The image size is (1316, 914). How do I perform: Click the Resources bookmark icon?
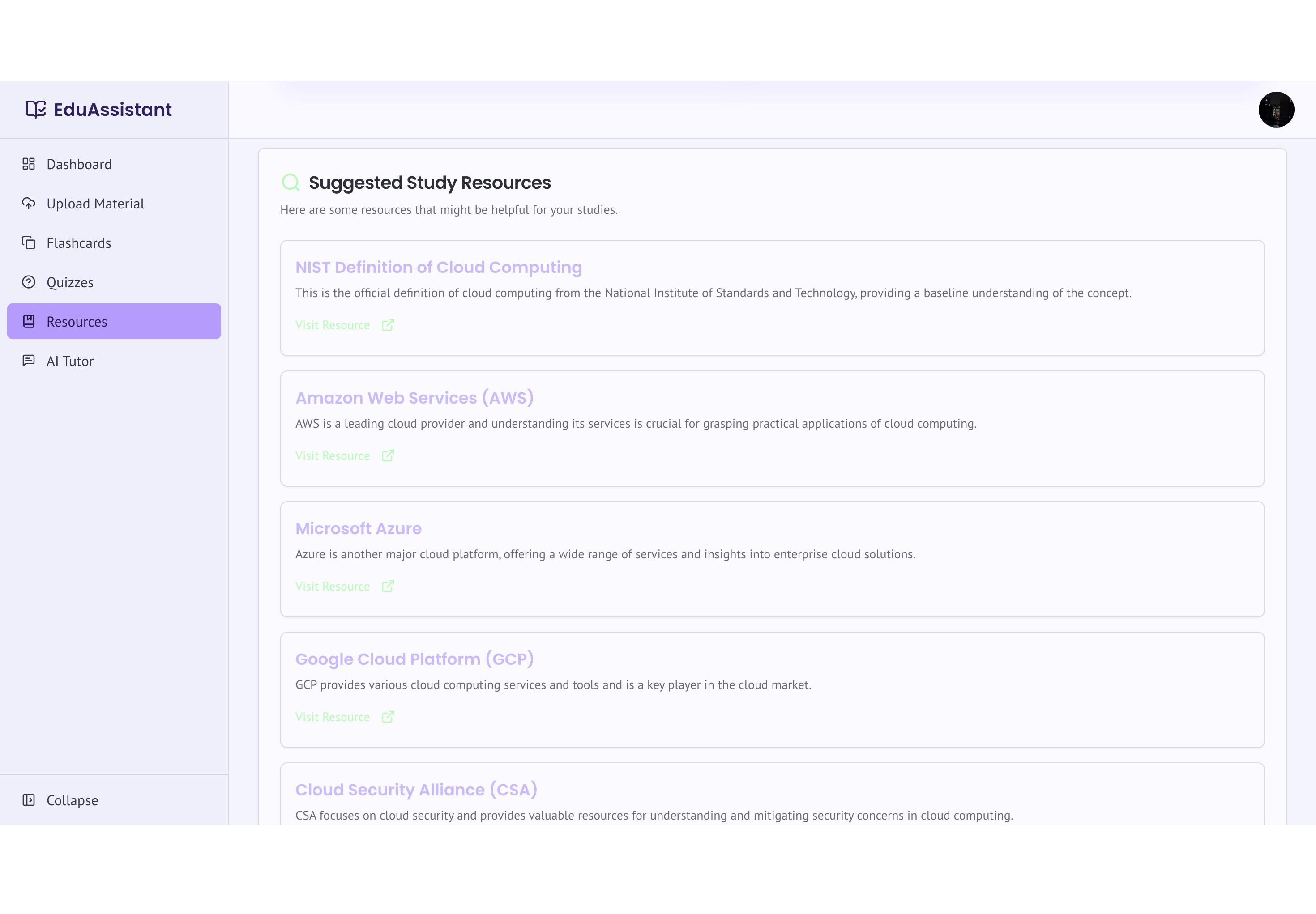[x=29, y=321]
